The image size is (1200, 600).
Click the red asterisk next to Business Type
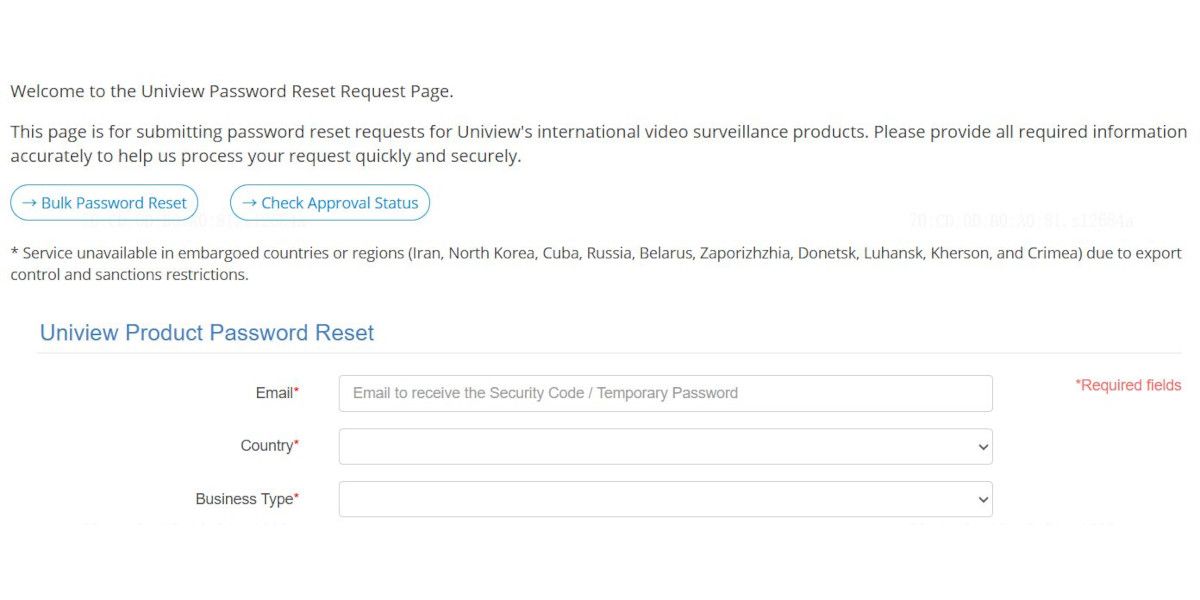click(296, 497)
